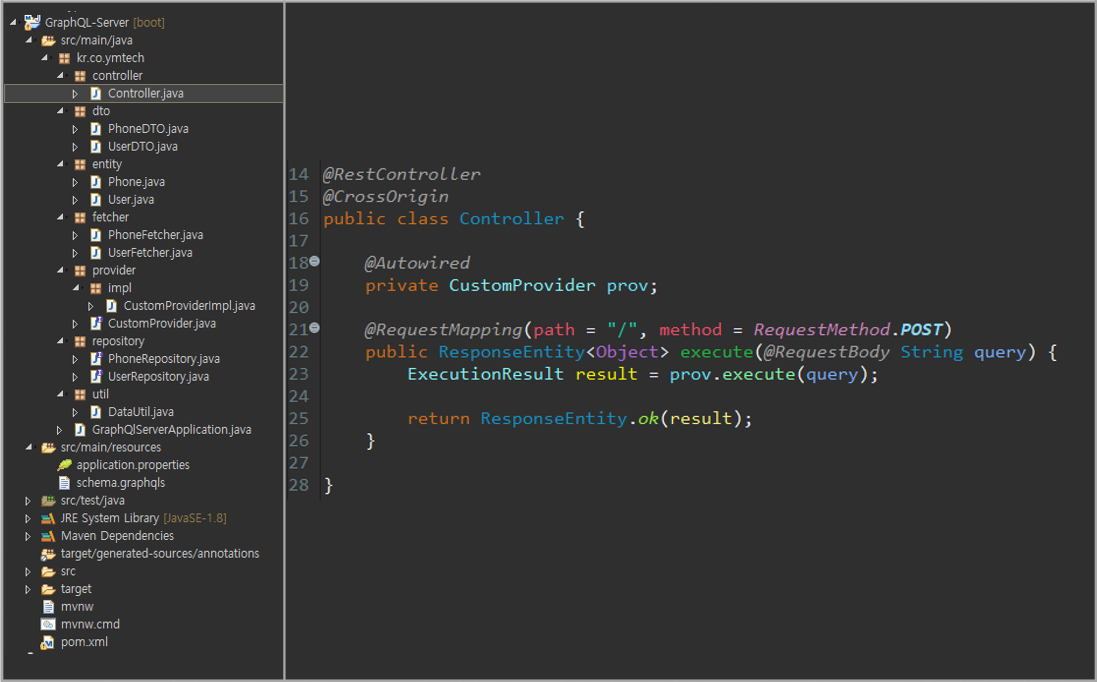Select GraphQlServerApplication.java in explorer
The width and height of the screenshot is (1097, 682).
point(171,430)
